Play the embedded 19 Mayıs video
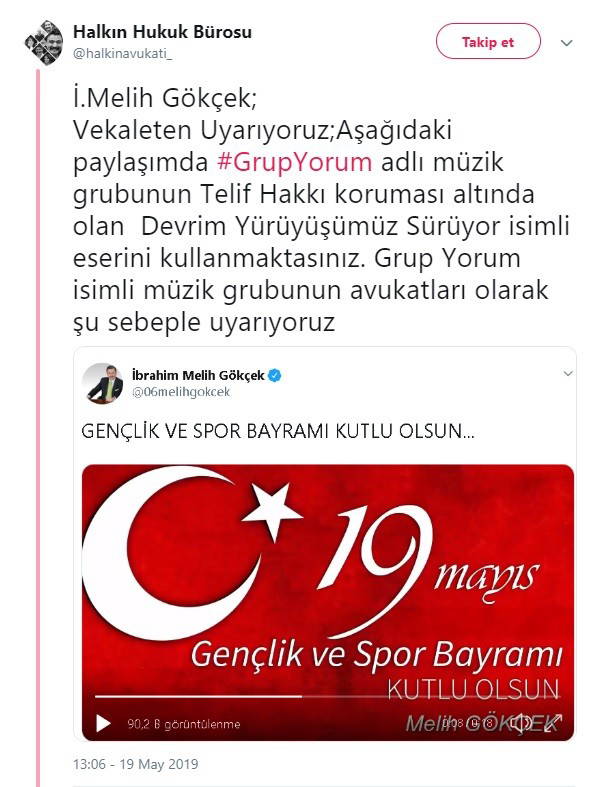This screenshot has width=613, height=787. (103, 723)
